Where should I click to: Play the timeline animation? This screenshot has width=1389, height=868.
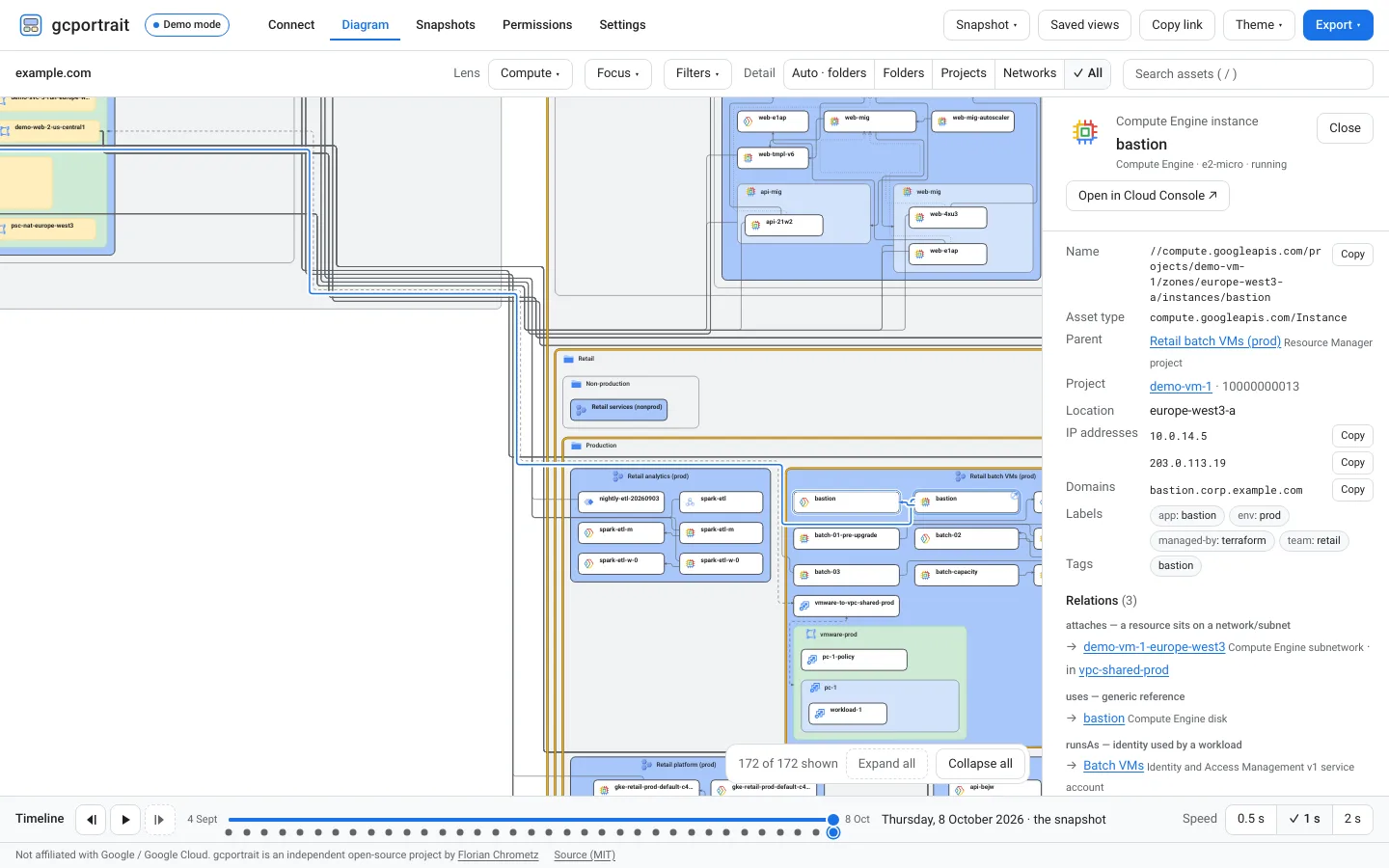tap(125, 820)
